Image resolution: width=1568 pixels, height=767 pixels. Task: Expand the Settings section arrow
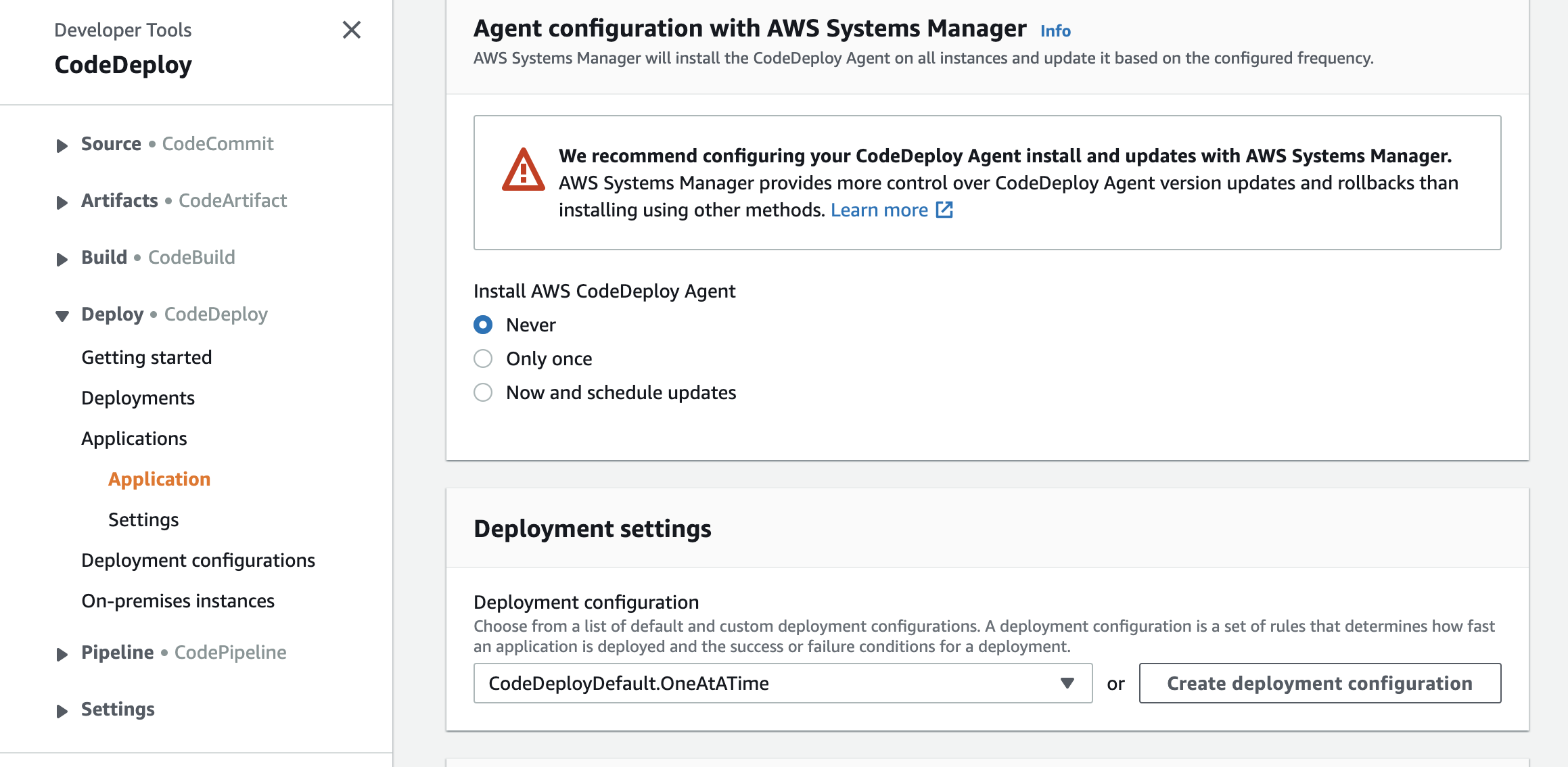[x=62, y=711]
